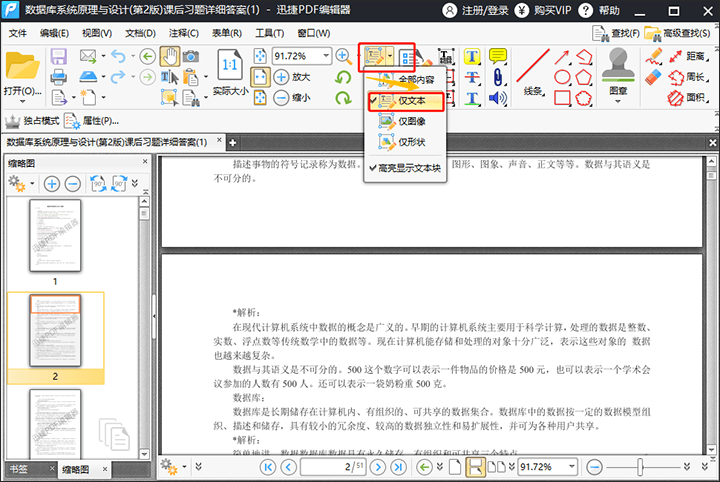The height and width of the screenshot is (482, 720).
Task: Switch to the 书签 bookmarks tab
Action: coord(19,468)
